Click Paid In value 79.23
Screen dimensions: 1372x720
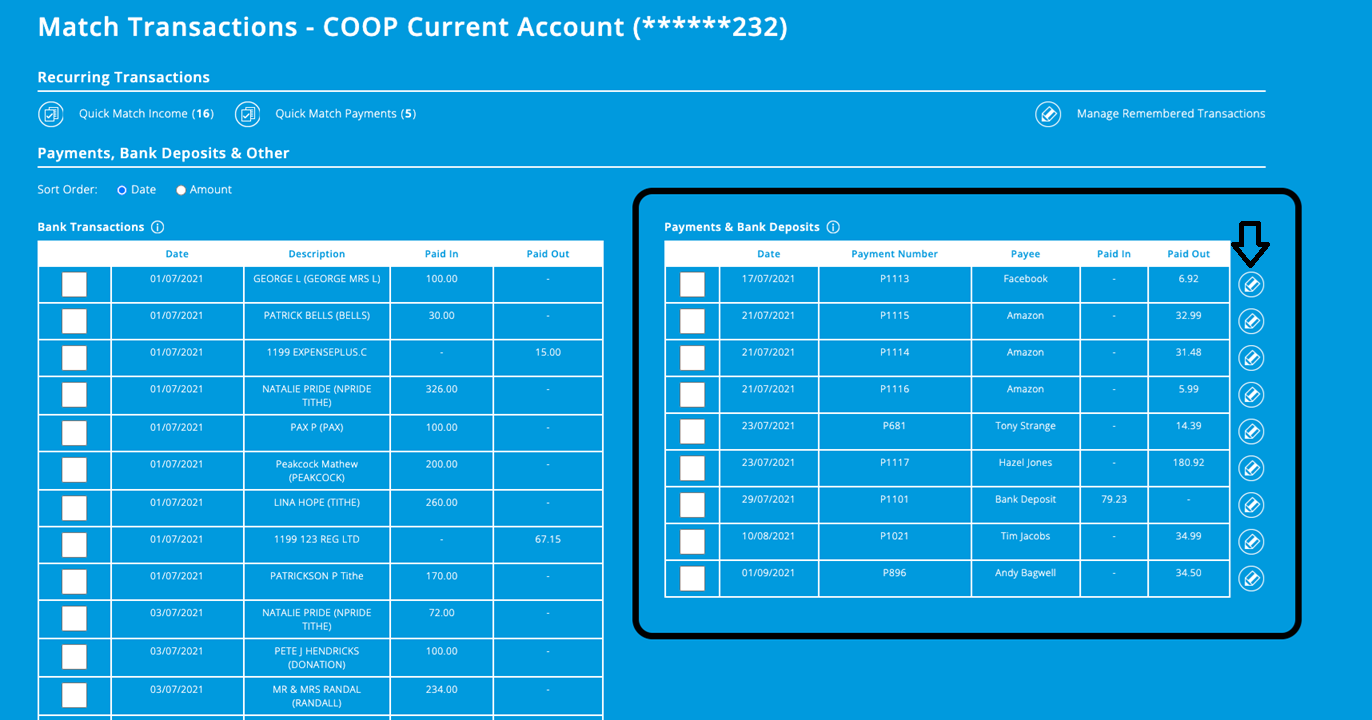point(1114,500)
